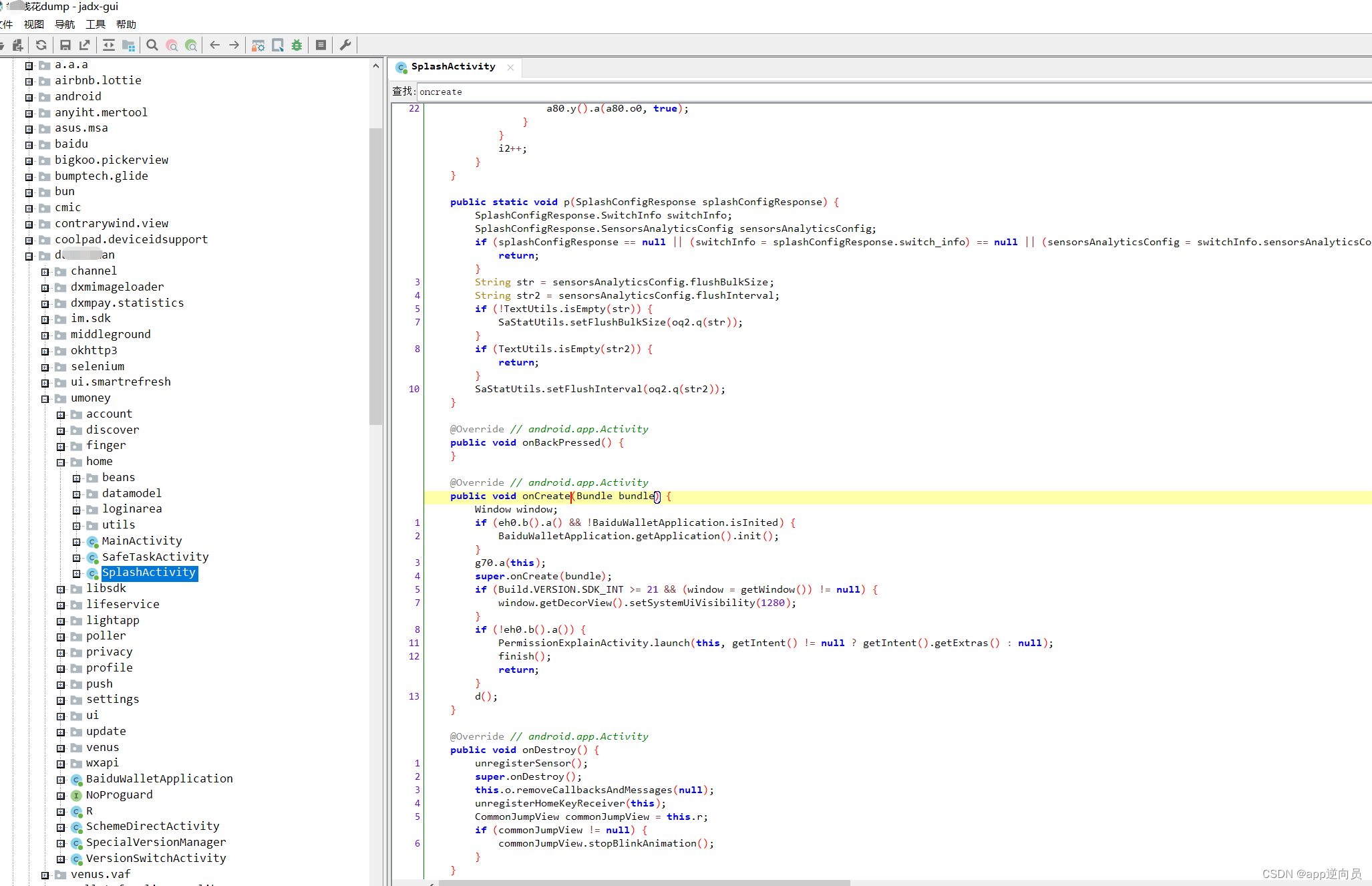Image resolution: width=1372 pixels, height=886 pixels.
Task: Click SaStatUtils.setFlushInterval code line
Action: click(x=600, y=389)
